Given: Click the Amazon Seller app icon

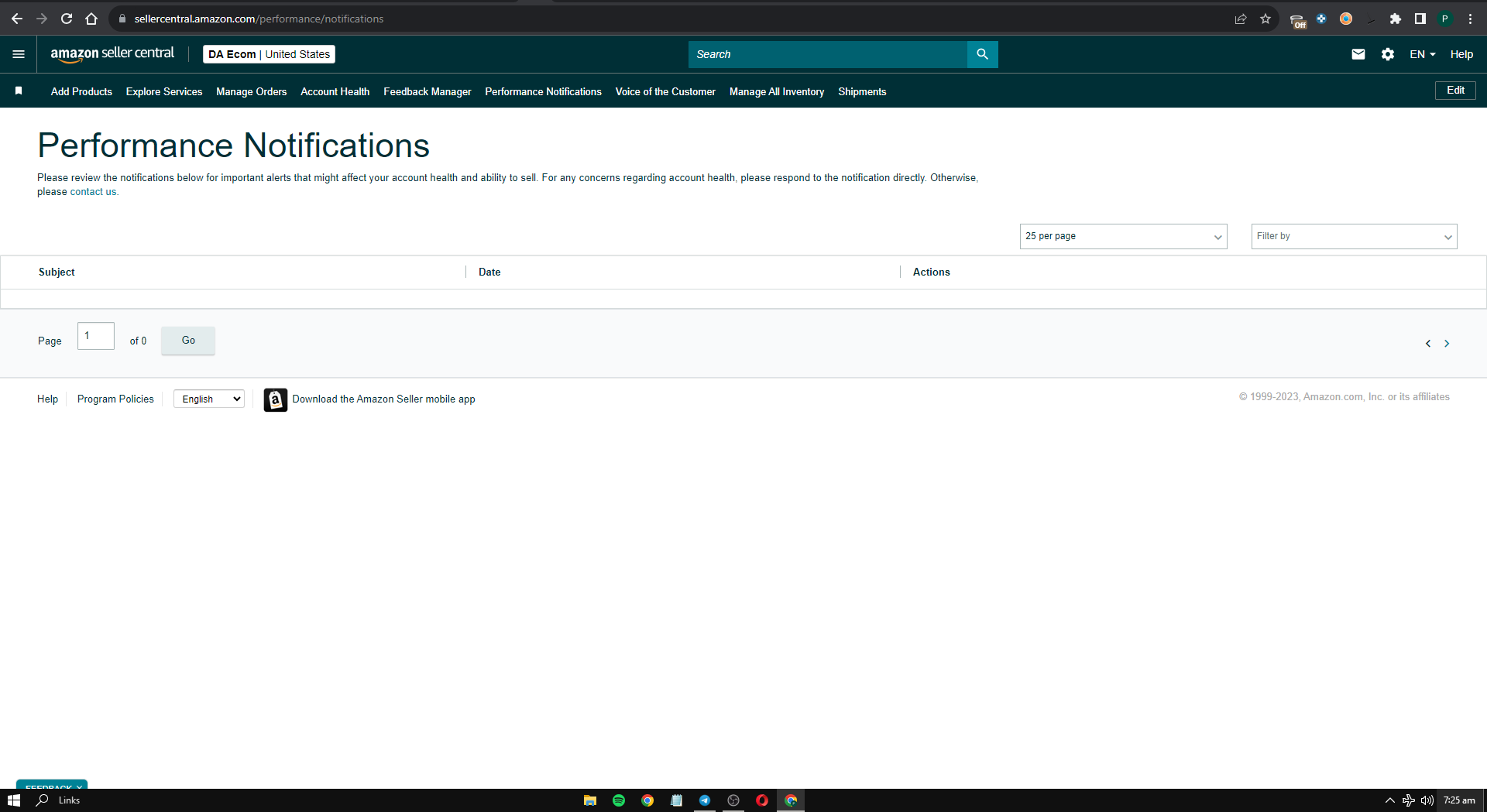Looking at the screenshot, I should (x=275, y=399).
